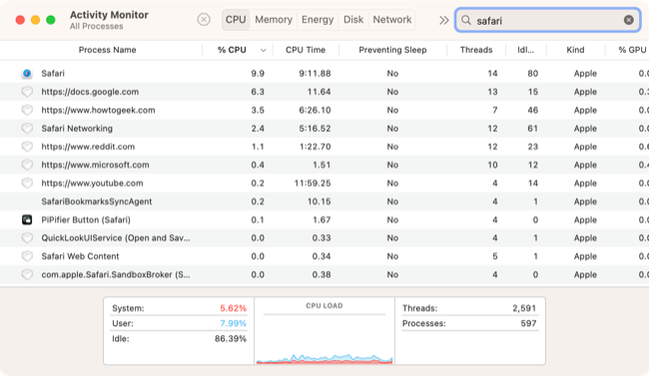Click the PiPifier Button black app icon
This screenshot has width=649, height=376.
pos(27,219)
